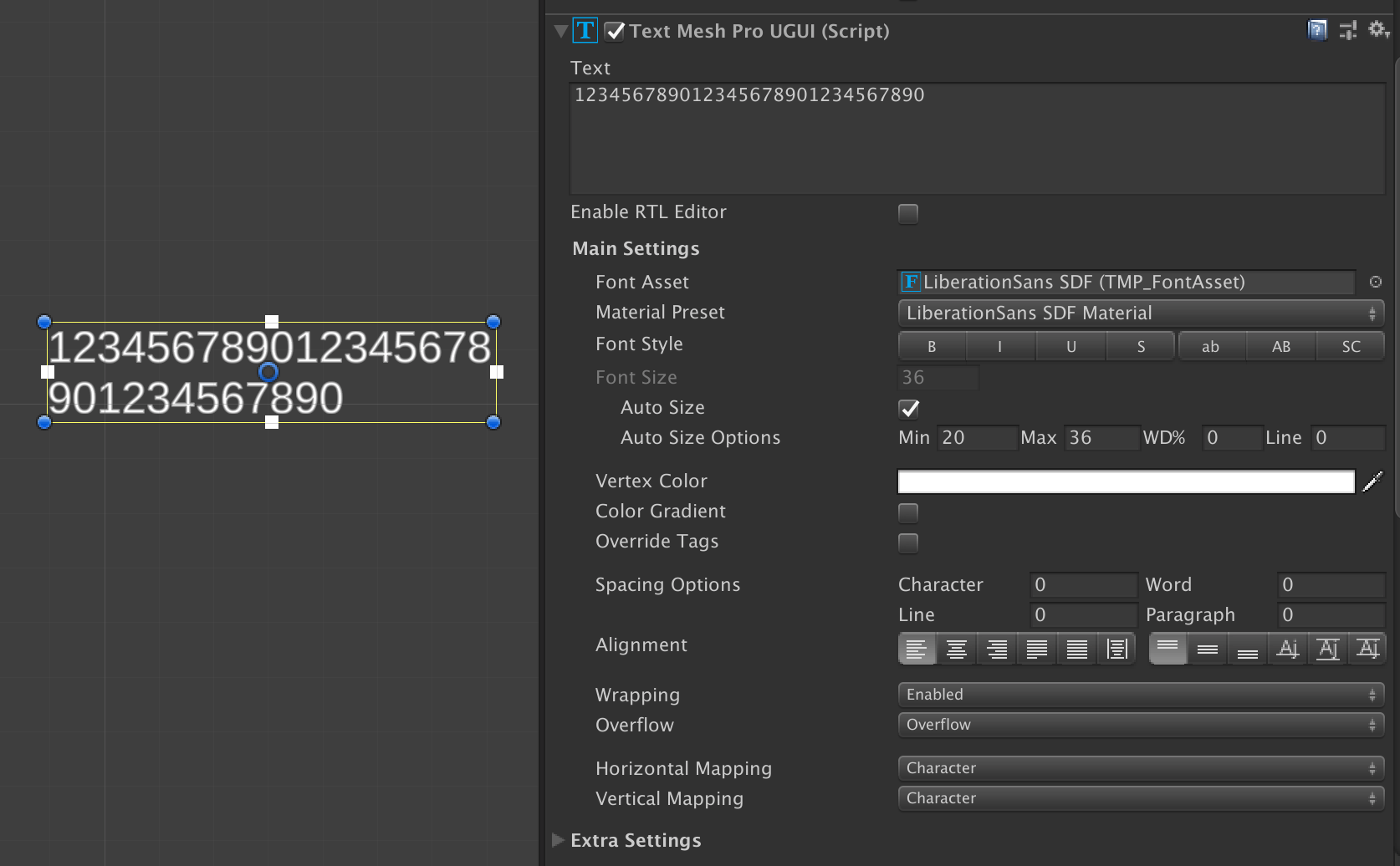The height and width of the screenshot is (866, 1400).
Task: Open the Horizontal Mapping dropdown
Action: coord(1141,768)
